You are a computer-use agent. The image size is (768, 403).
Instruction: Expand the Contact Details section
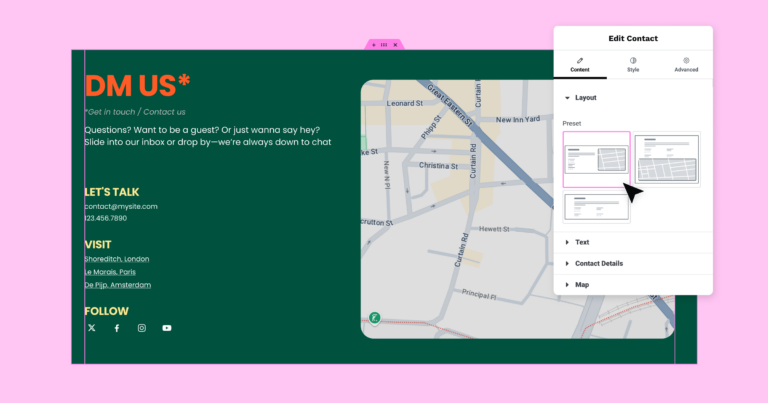pyautogui.click(x=598, y=263)
